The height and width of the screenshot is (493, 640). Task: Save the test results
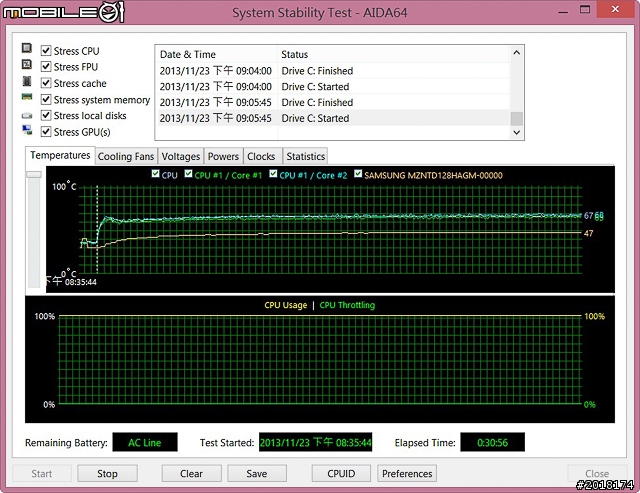[257, 473]
